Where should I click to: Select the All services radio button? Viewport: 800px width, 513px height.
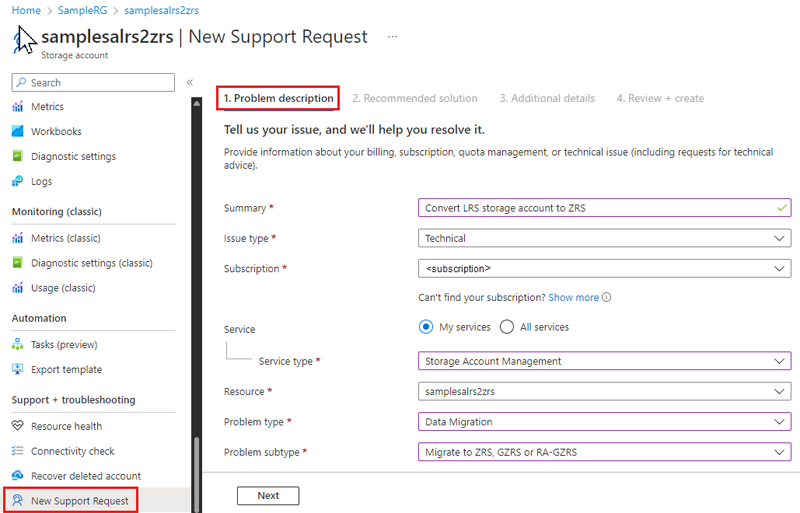click(507, 327)
